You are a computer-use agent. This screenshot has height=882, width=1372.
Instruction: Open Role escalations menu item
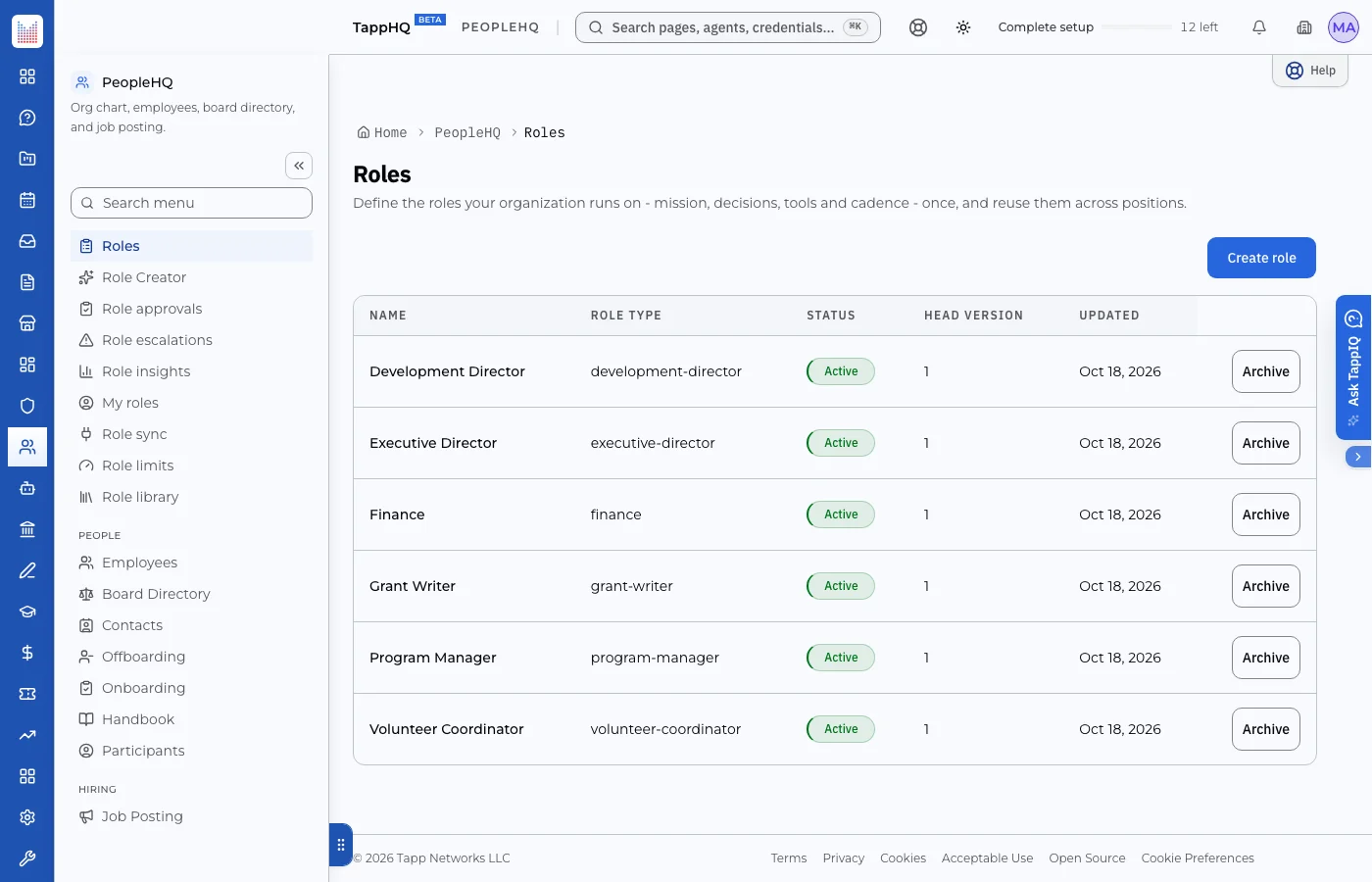pos(192,340)
